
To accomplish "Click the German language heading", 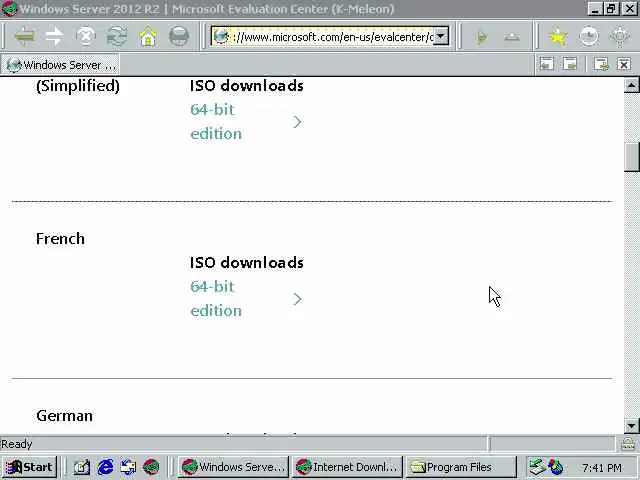I will coord(64,416).
